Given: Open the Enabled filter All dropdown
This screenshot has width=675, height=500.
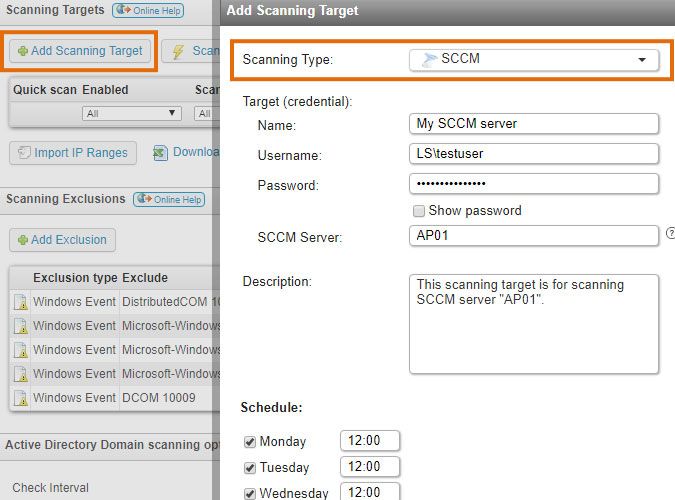Looking at the screenshot, I should tap(132, 114).
